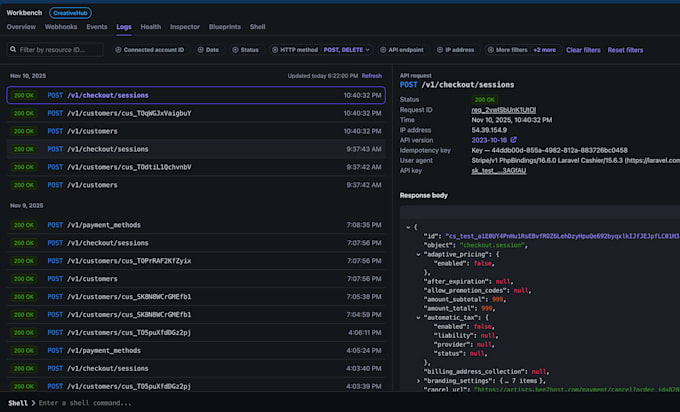The height and width of the screenshot is (412, 680).
Task: Click external link icon beside API version
Action: click(513, 140)
